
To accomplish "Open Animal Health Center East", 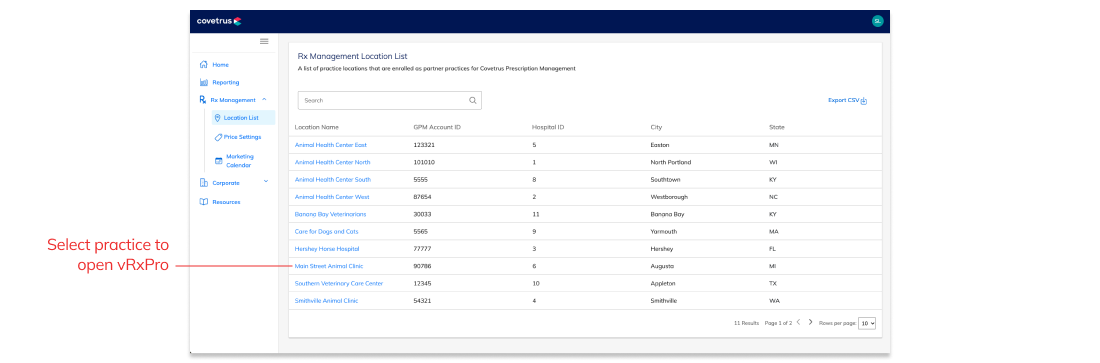I will pyautogui.click(x=330, y=145).
